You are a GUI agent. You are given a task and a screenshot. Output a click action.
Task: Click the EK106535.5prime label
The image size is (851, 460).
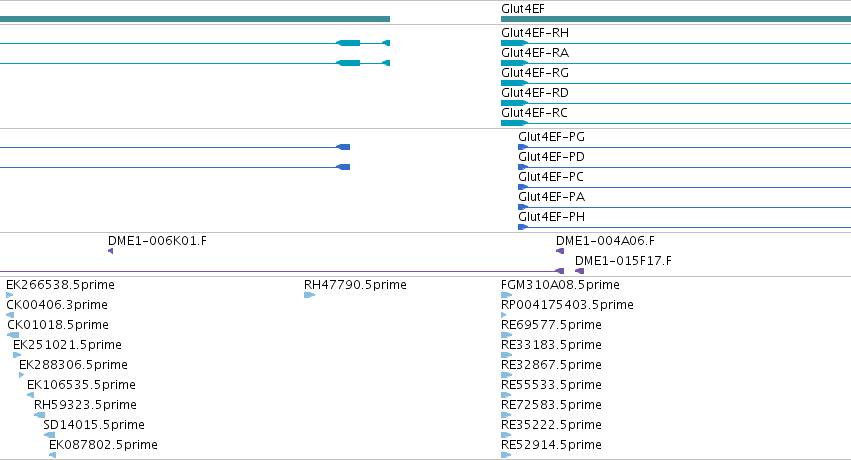(x=81, y=385)
